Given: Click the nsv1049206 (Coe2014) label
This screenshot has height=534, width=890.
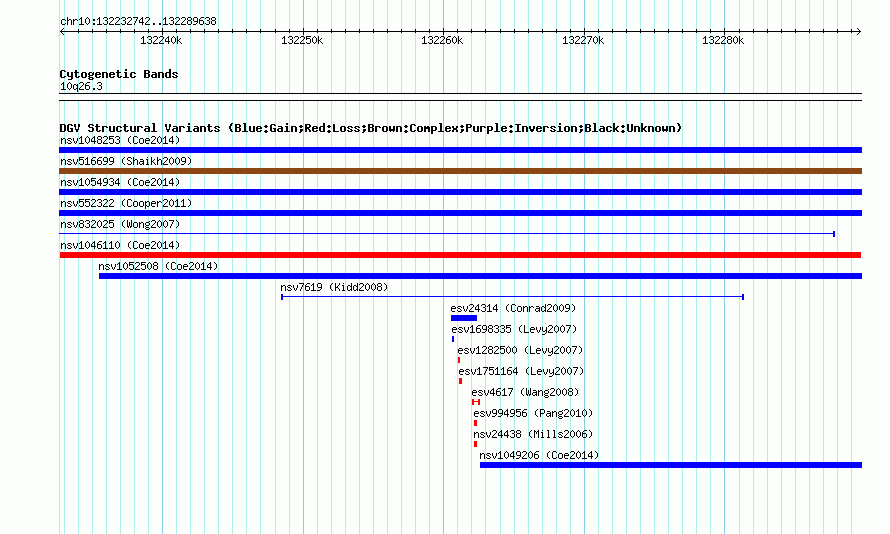Looking at the screenshot, I should (x=539, y=455).
